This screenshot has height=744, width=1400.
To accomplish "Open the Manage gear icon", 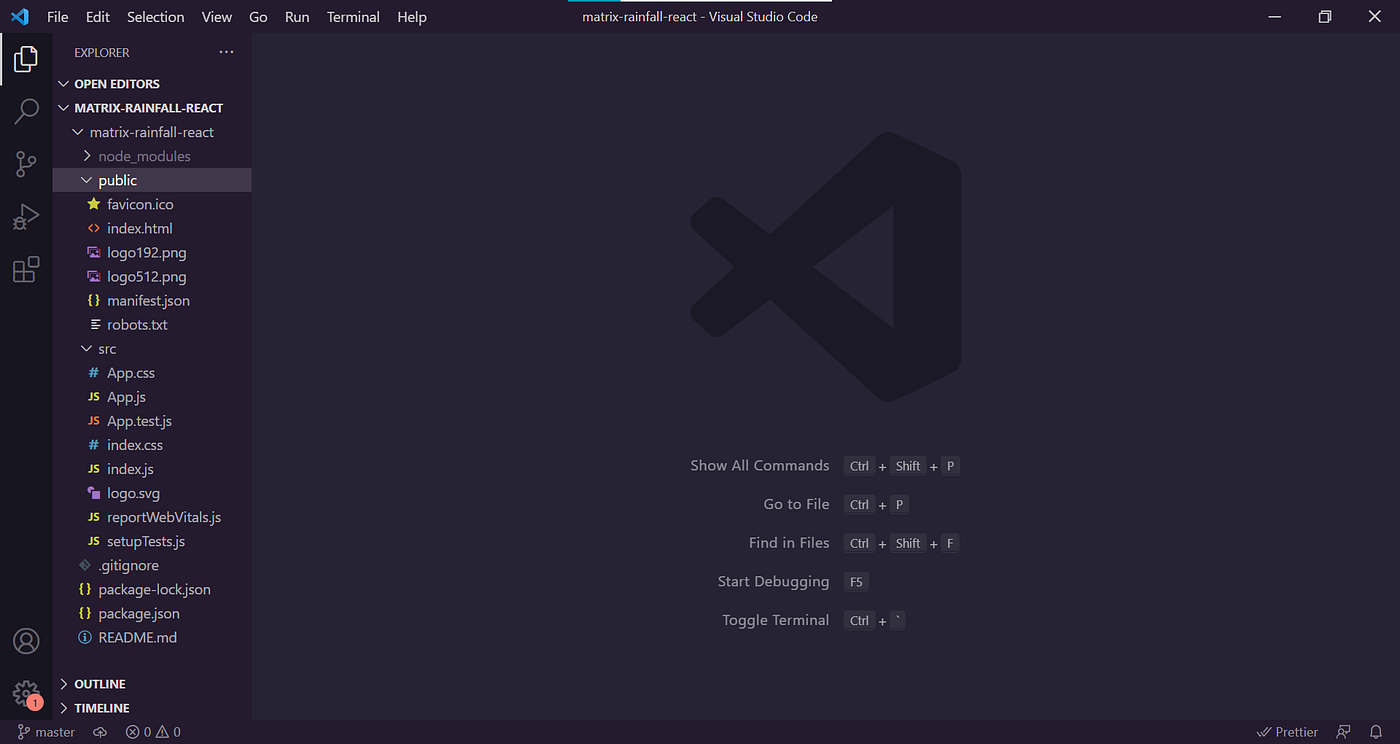I will tap(26, 694).
